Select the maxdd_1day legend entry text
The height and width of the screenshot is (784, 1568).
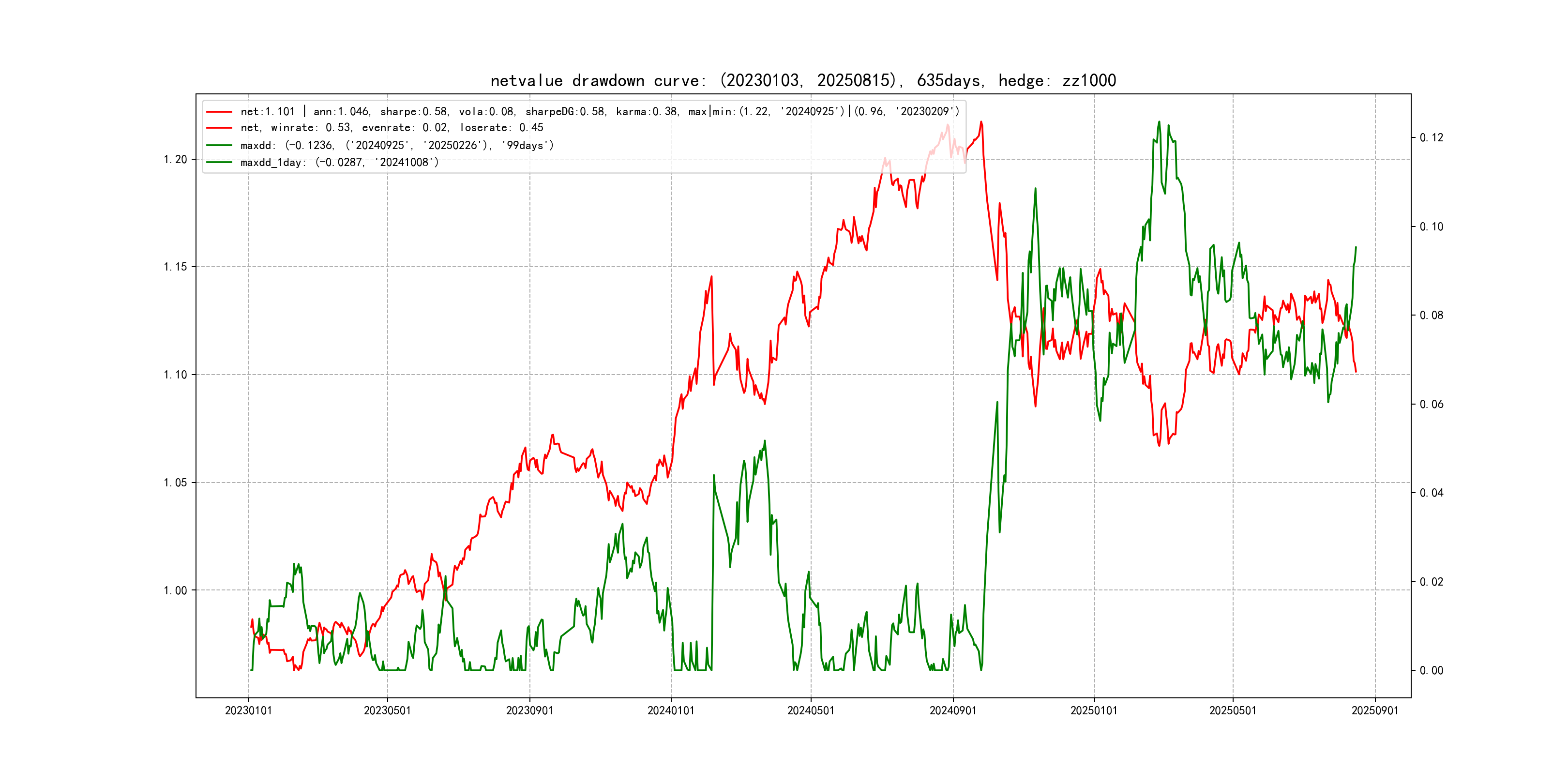pos(339,163)
